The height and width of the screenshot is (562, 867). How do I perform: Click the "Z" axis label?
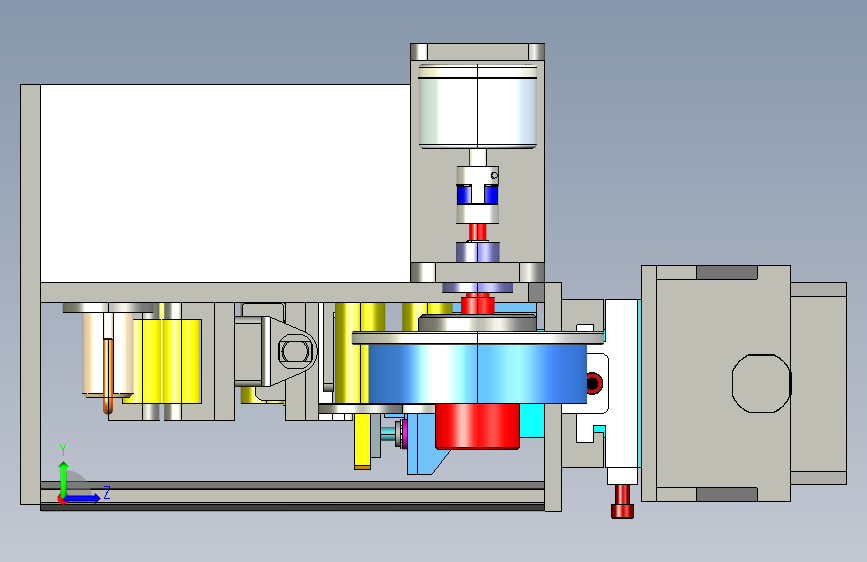[x=107, y=492]
